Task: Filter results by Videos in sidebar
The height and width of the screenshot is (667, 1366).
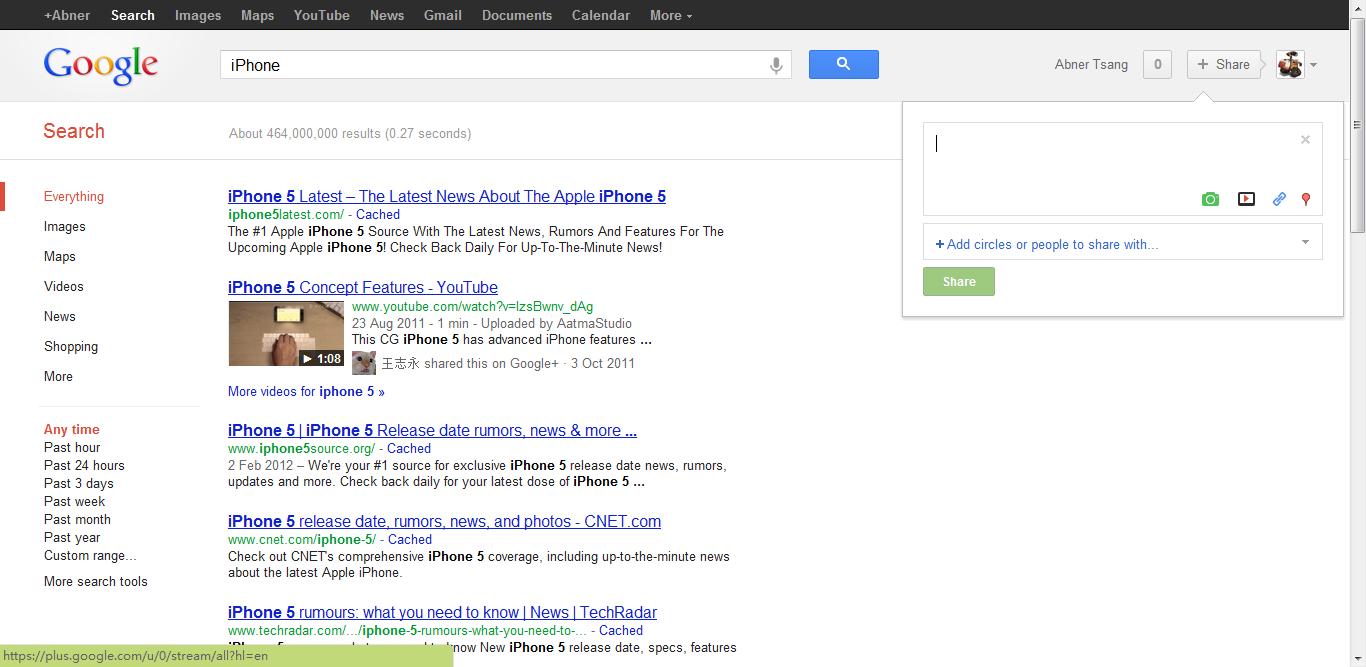Action: coord(64,286)
